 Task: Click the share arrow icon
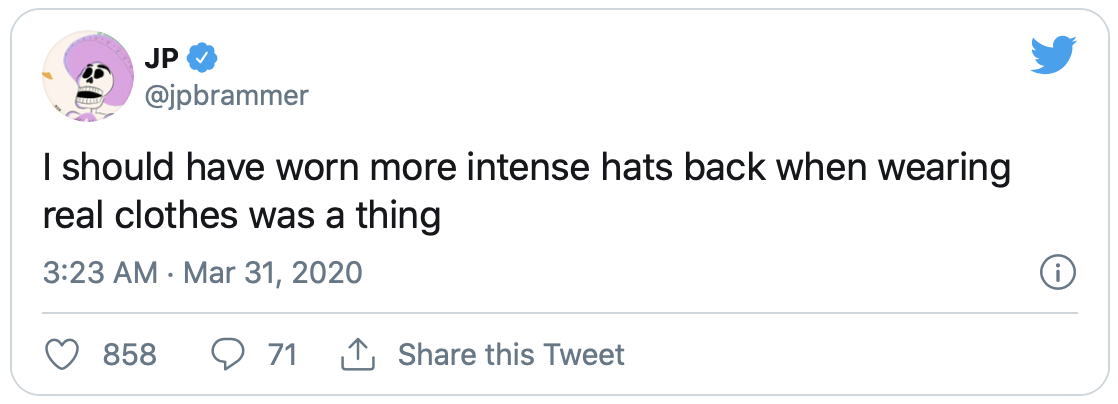[359, 353]
